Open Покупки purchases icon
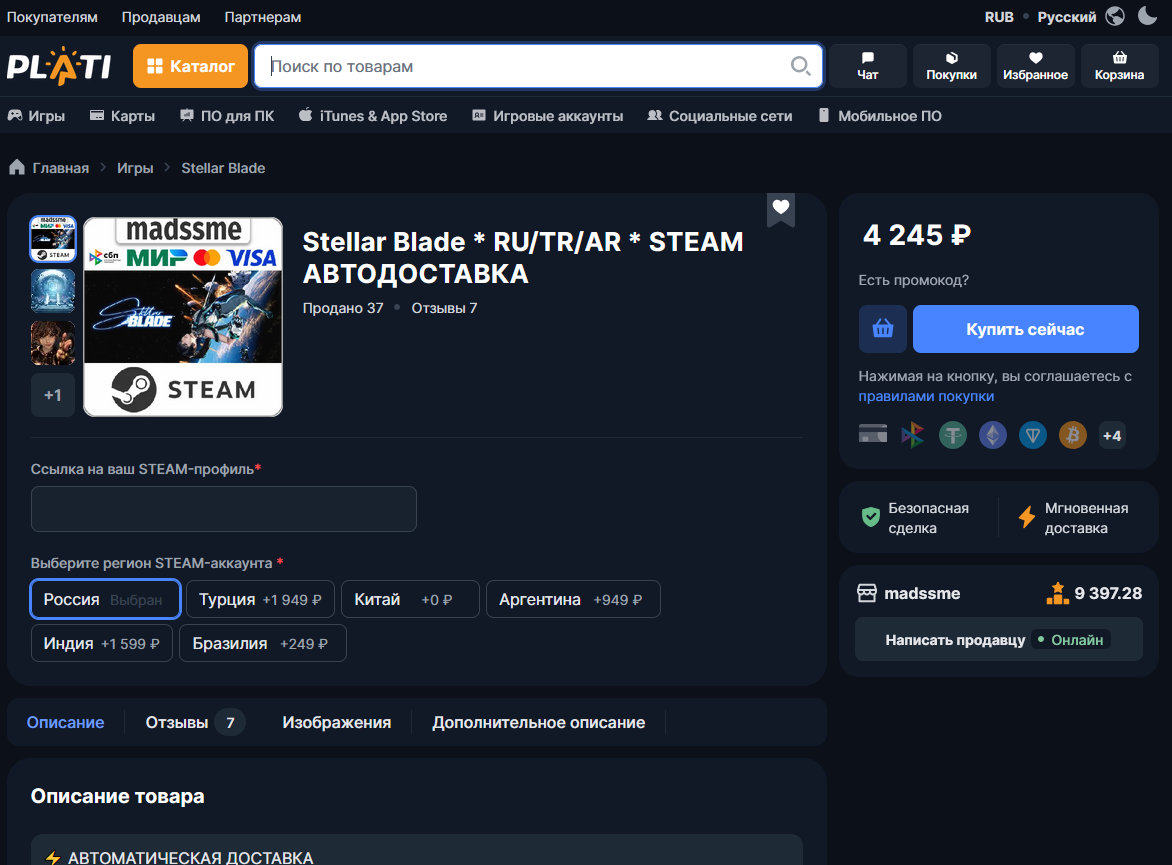This screenshot has width=1172, height=865. (952, 66)
